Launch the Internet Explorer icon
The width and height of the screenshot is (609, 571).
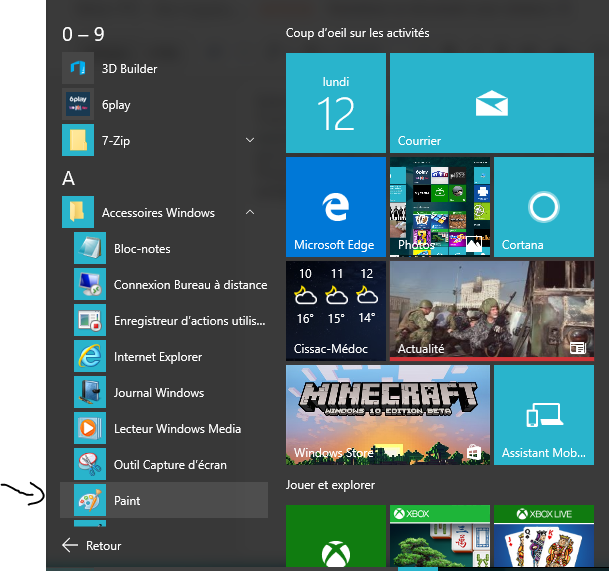point(90,356)
